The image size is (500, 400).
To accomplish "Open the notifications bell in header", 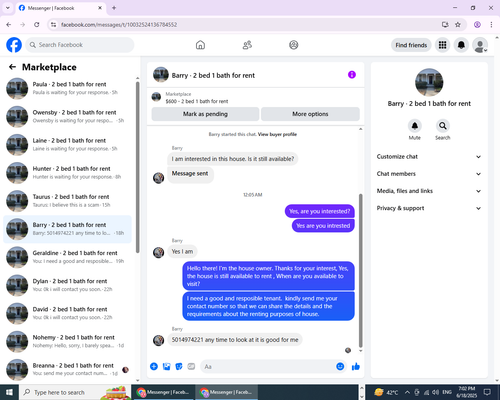I will pyautogui.click(x=461, y=45).
